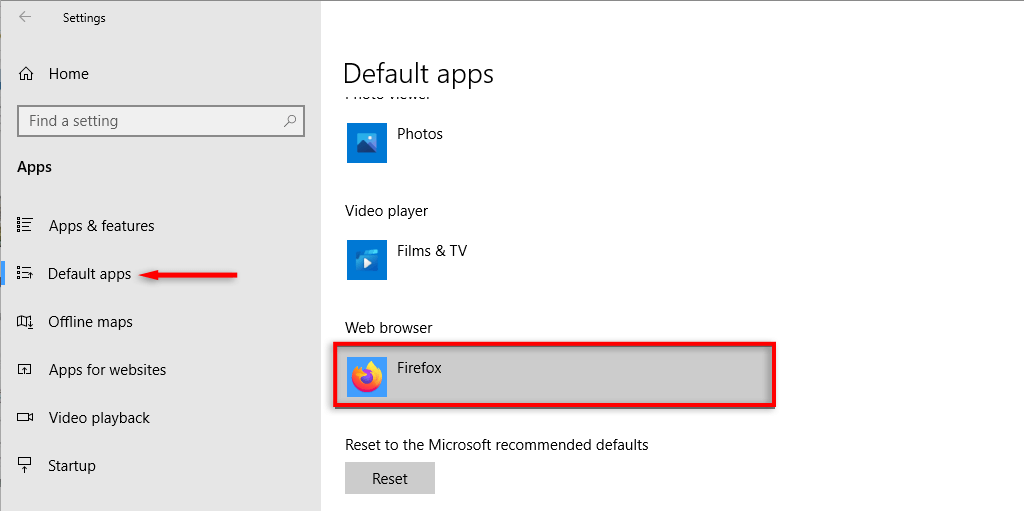Screen dimensions: 1024x511
Task: Open Startup settings page
Action: click(72, 466)
